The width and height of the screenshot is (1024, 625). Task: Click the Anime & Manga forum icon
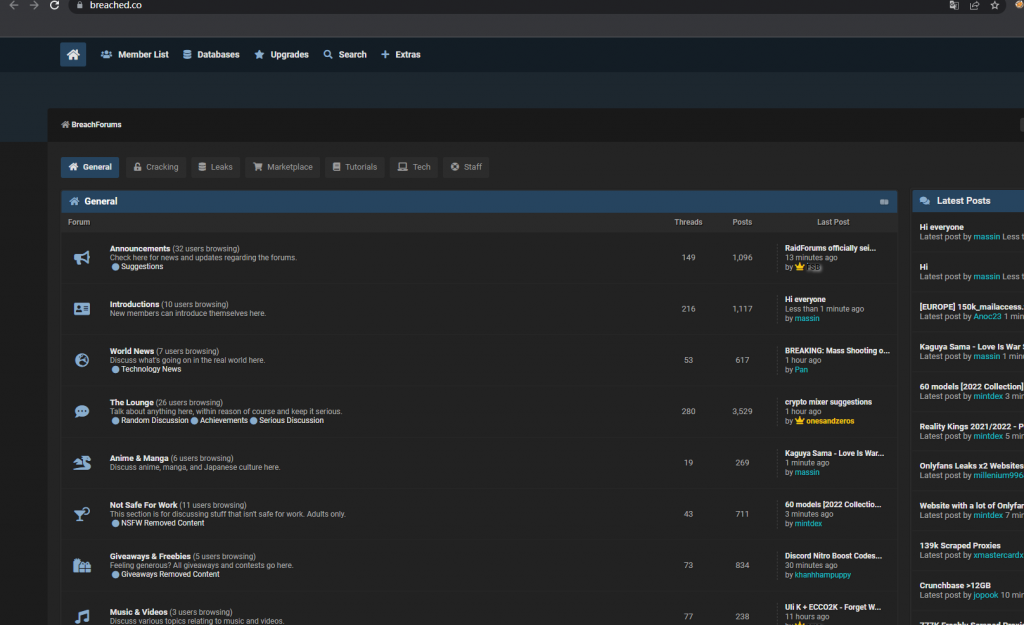tap(82, 462)
